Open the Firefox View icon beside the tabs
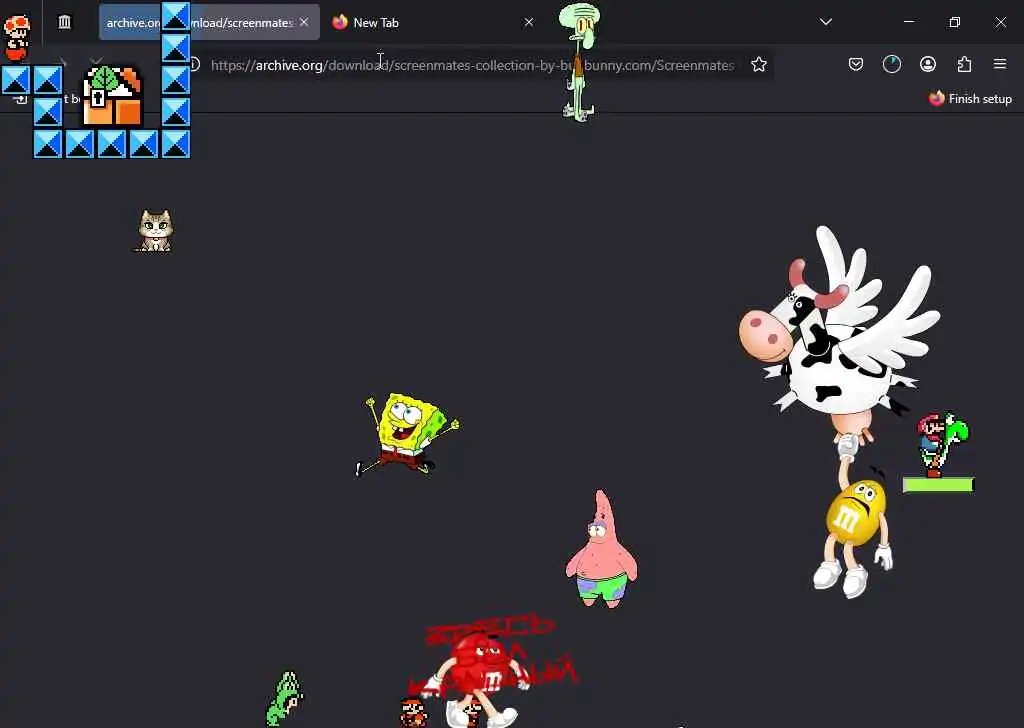Viewport: 1024px width, 728px height. click(x=64, y=22)
